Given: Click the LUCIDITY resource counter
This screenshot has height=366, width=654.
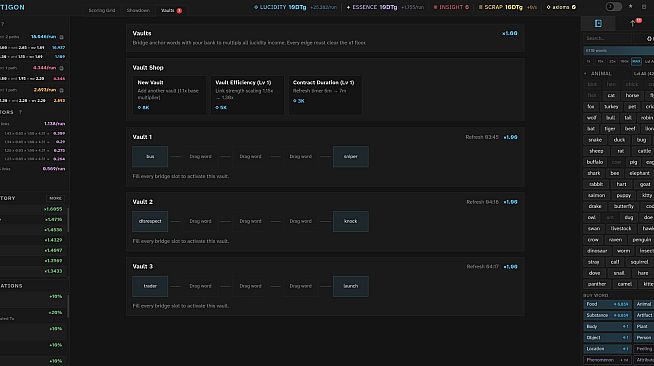Looking at the screenshot, I should click(295, 7).
